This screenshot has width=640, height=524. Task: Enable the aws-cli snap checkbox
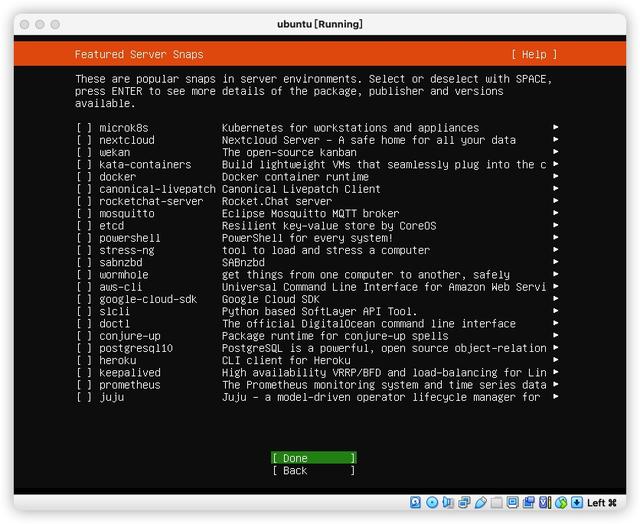(84, 287)
